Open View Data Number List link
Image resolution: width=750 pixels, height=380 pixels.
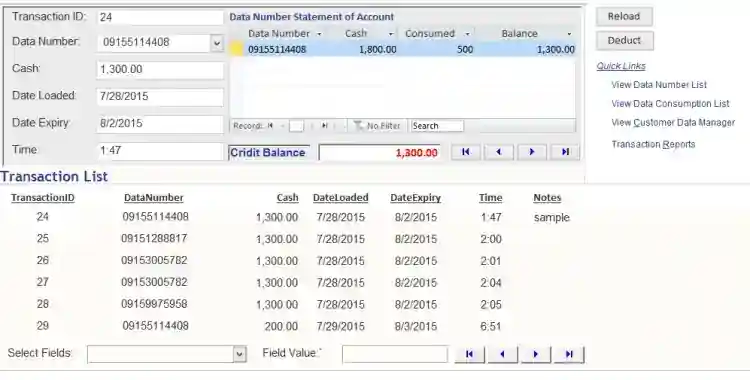(659, 85)
